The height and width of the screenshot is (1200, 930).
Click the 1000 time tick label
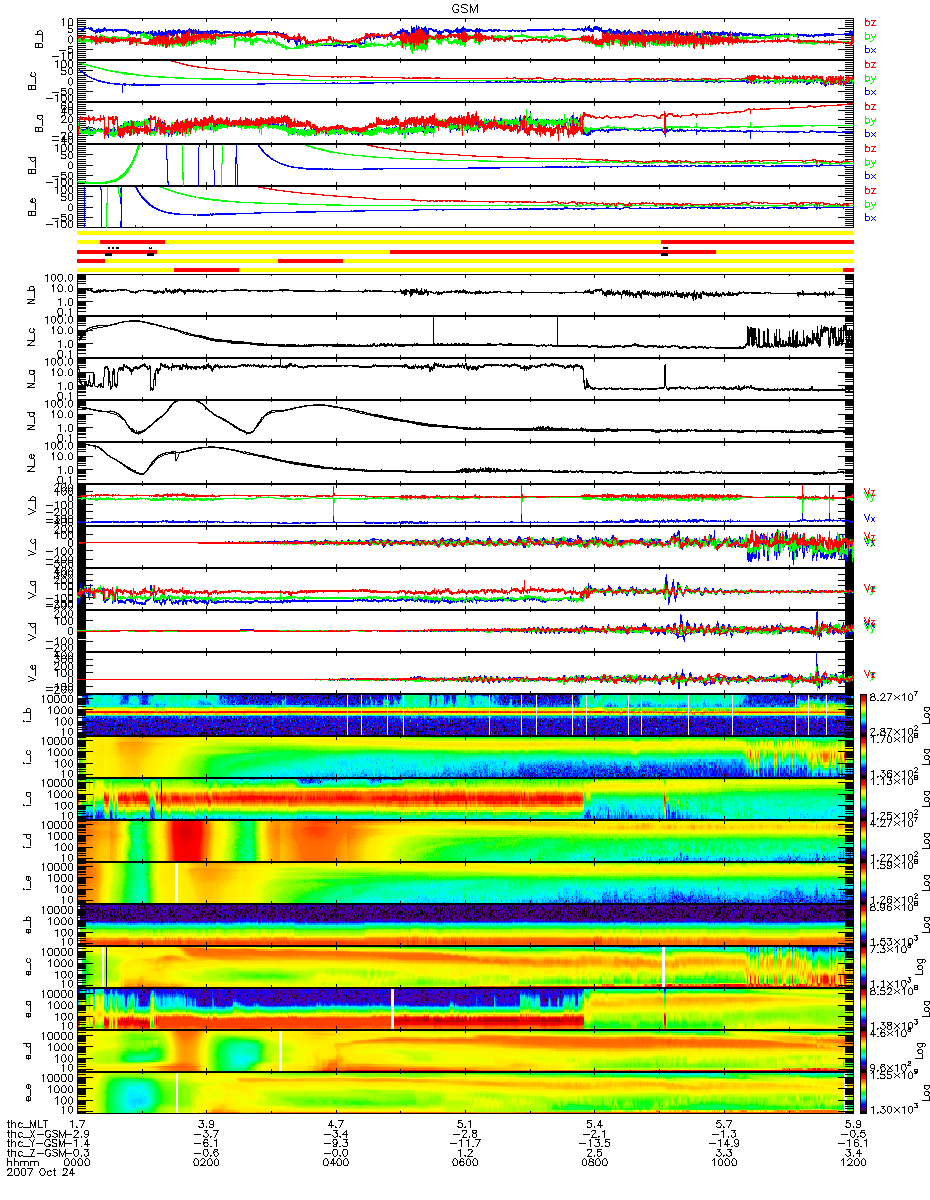[723, 1162]
